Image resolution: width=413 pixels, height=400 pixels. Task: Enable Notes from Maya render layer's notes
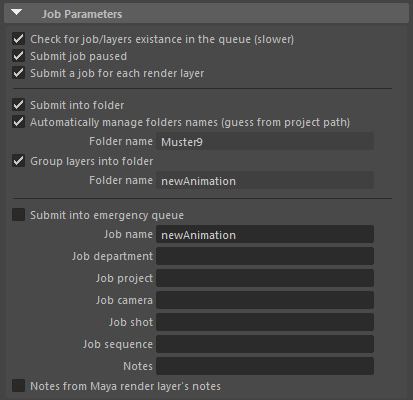(18, 386)
